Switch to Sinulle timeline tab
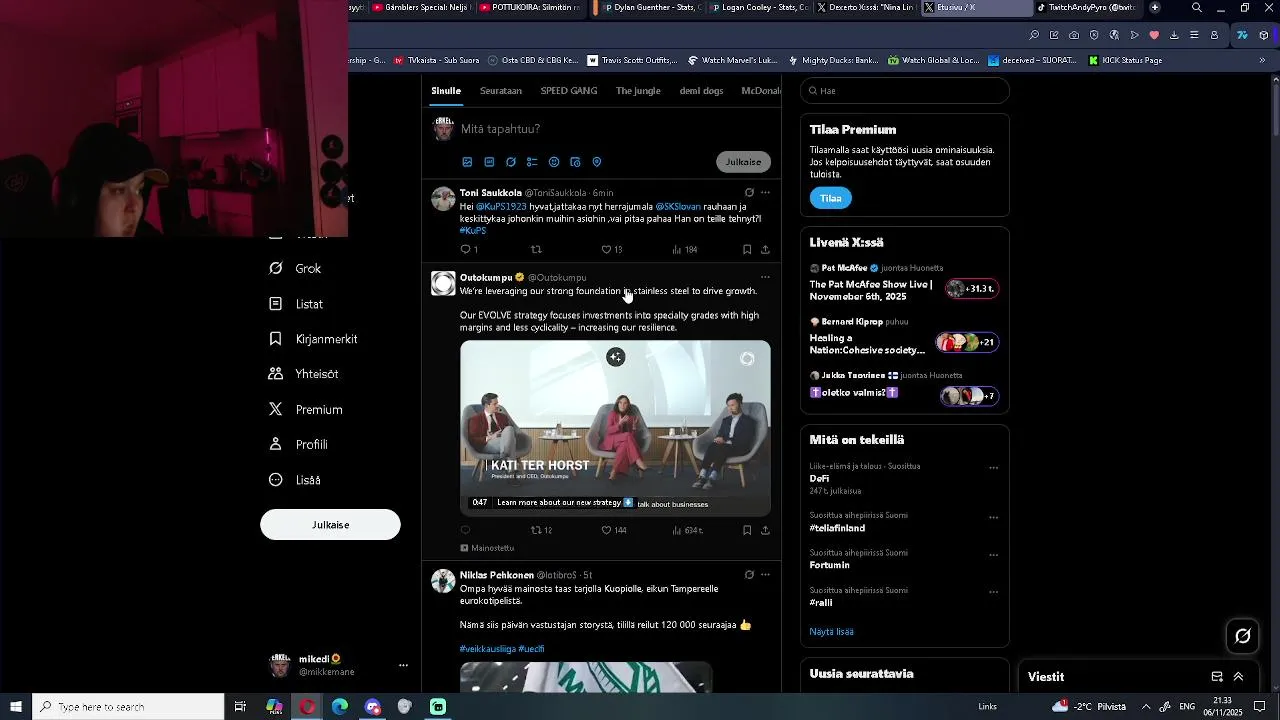Viewport: 1280px width, 720px height. pyautogui.click(x=446, y=91)
